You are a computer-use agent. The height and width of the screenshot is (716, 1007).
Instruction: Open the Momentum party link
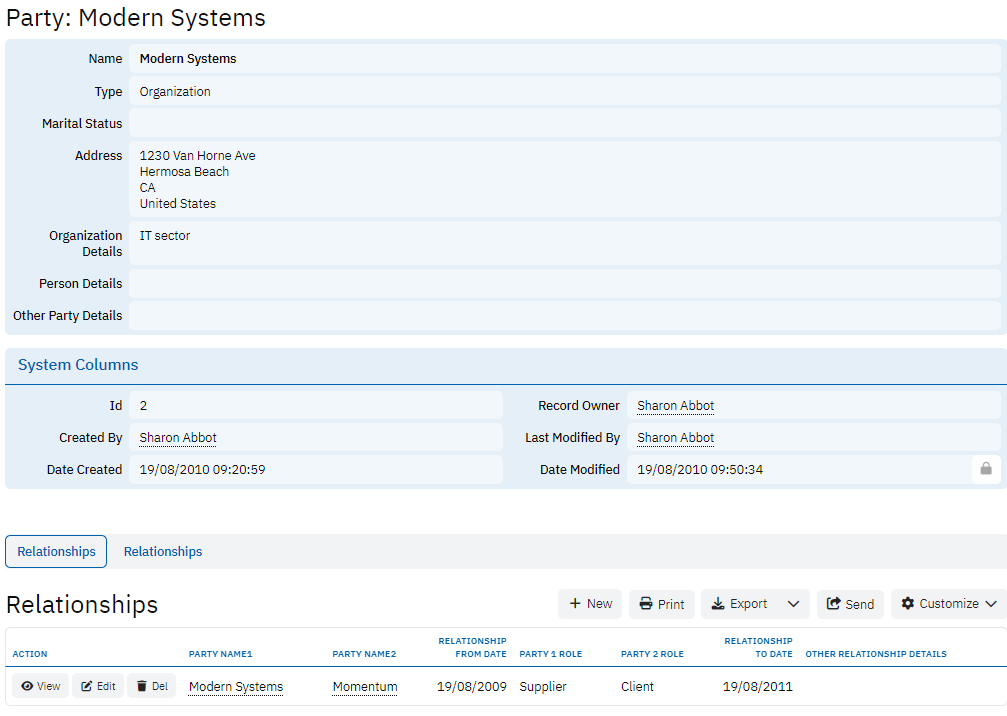click(x=365, y=687)
